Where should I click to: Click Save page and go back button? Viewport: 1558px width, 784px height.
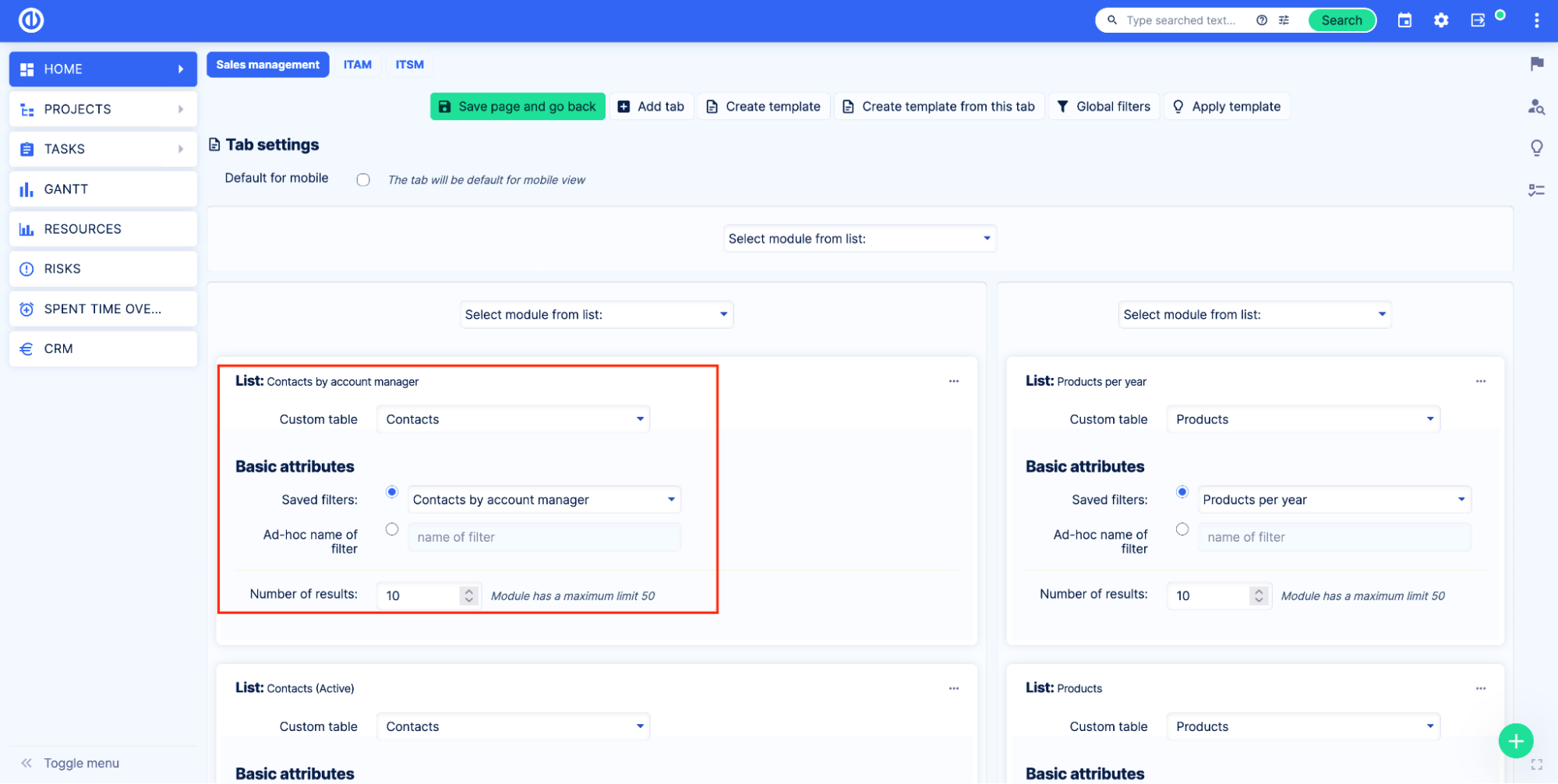coord(518,107)
